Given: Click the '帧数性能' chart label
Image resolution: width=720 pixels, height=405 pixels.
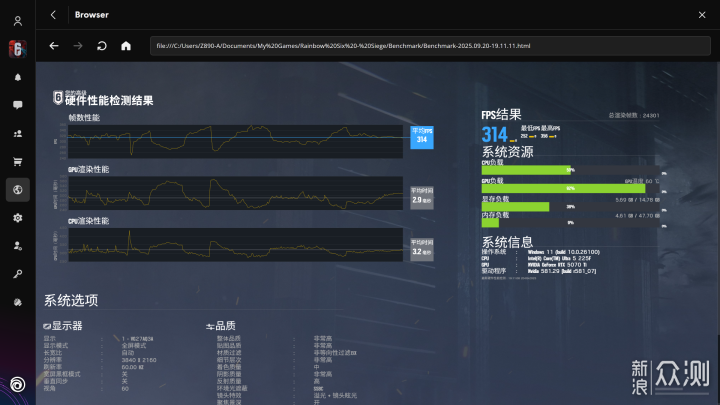Looking at the screenshot, I should pos(84,118).
